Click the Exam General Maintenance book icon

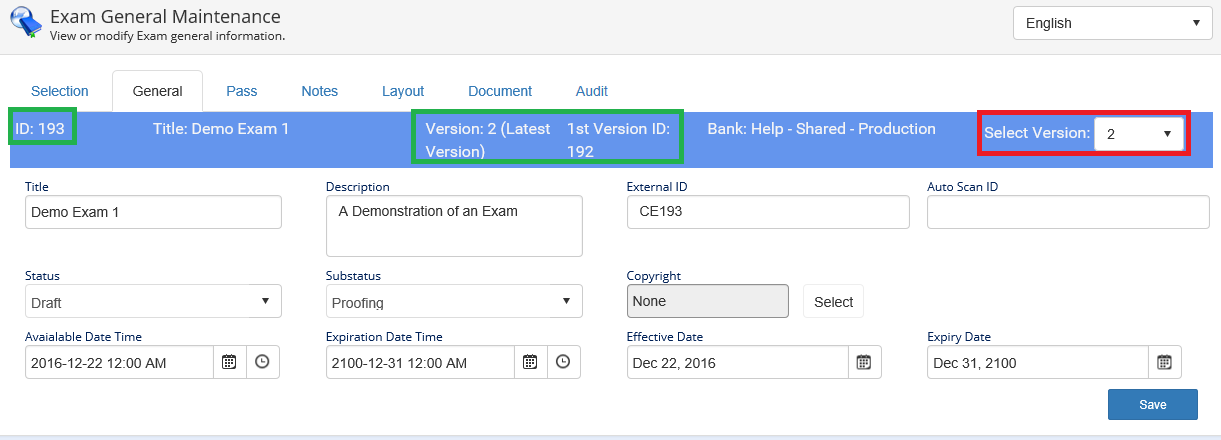coord(25,24)
